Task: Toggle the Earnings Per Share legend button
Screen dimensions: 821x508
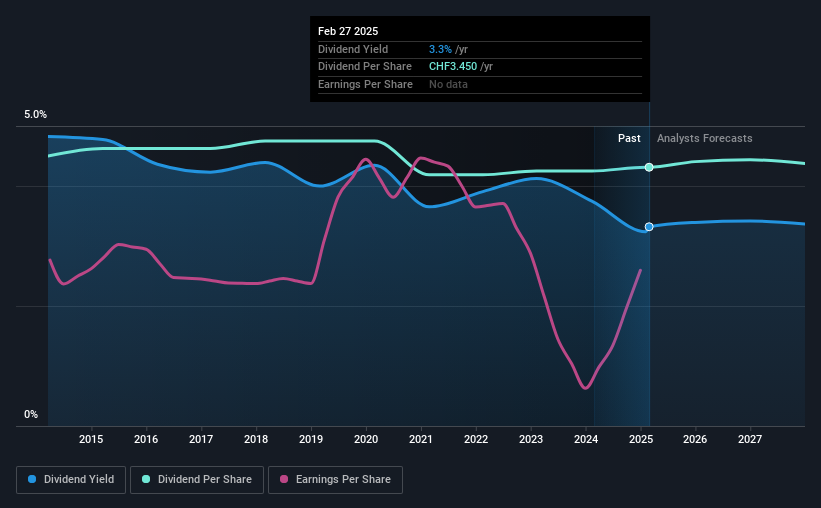Action: click(335, 480)
